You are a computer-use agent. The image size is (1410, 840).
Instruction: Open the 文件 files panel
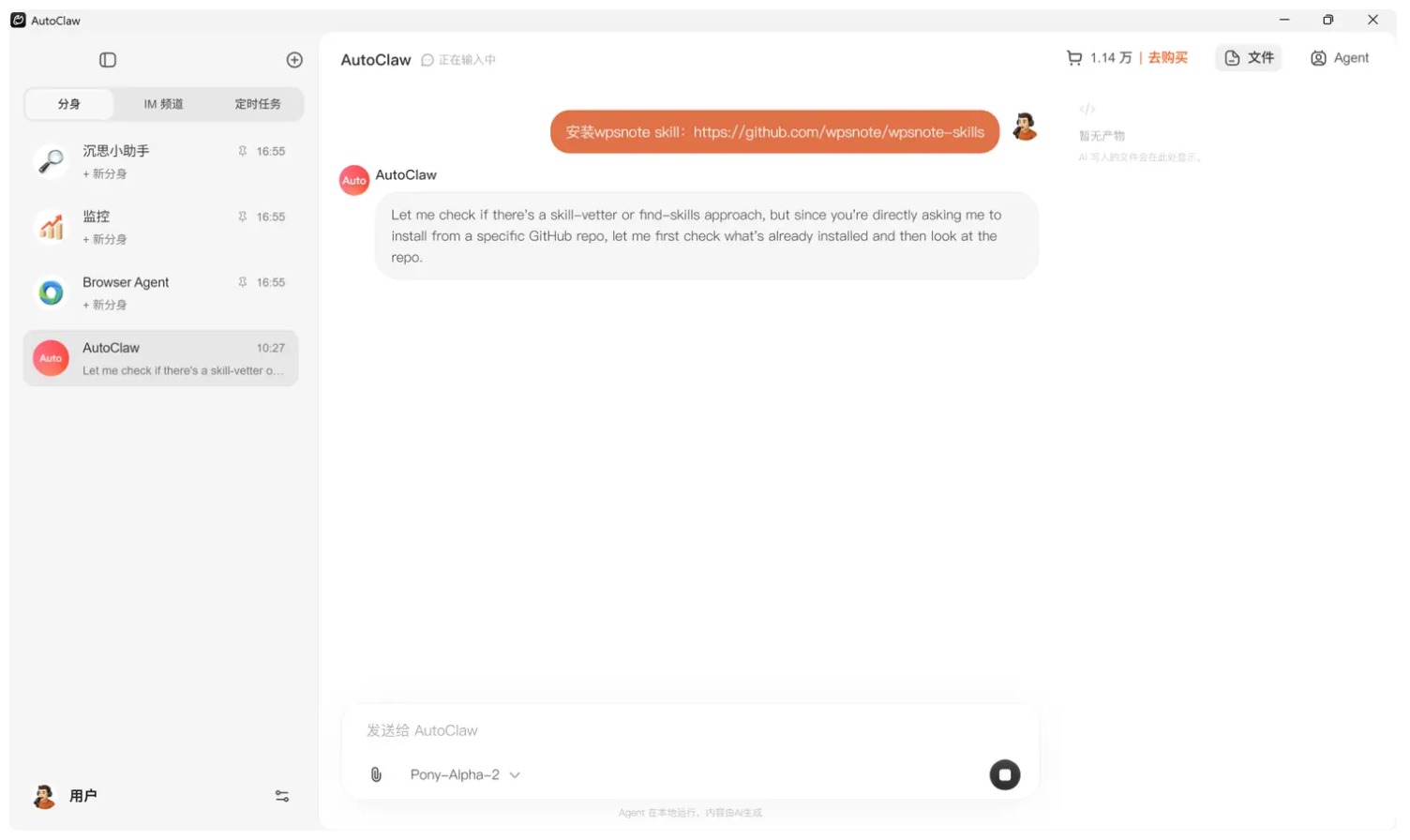(x=1249, y=58)
